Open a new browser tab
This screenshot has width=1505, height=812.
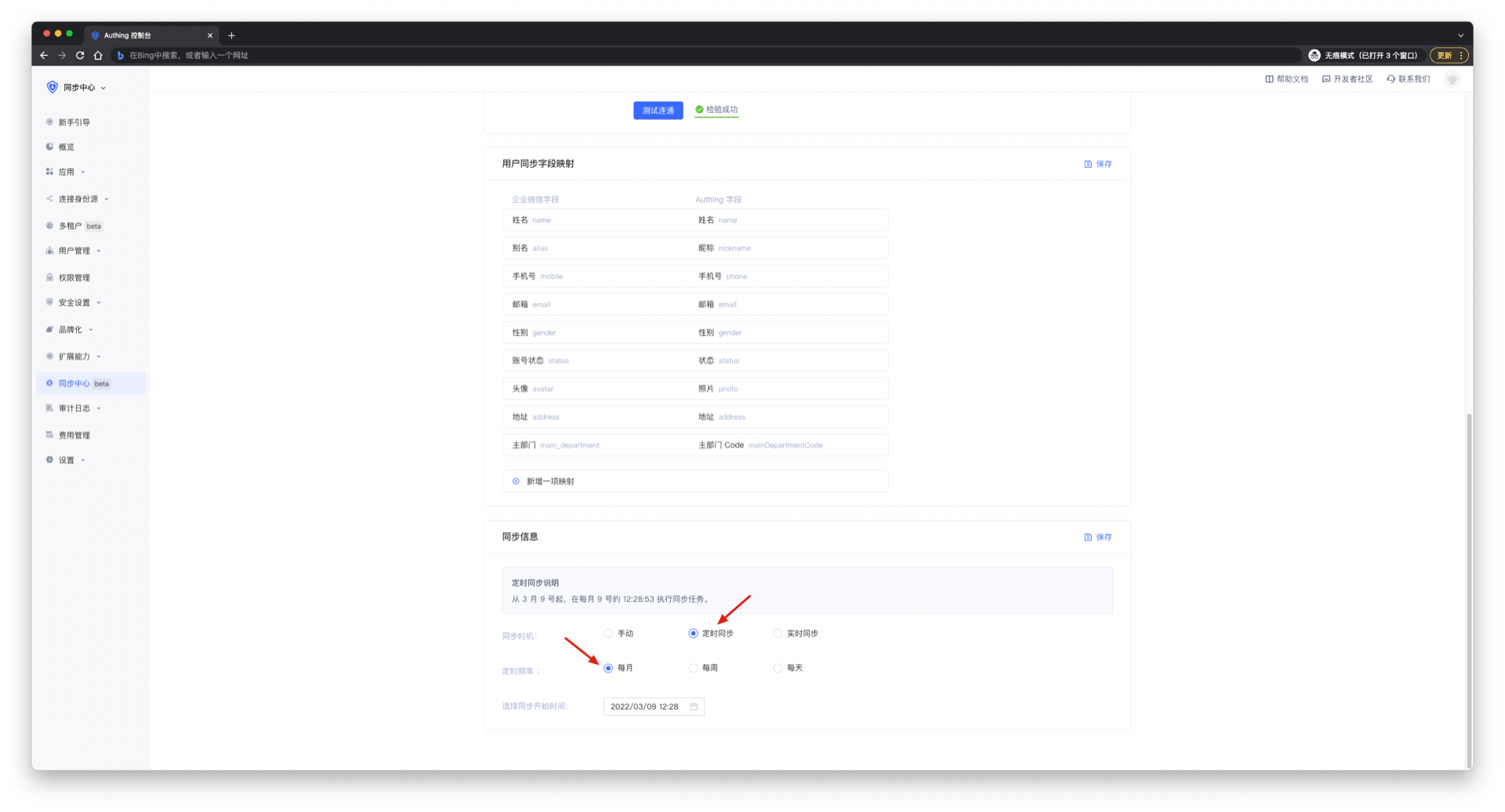231,35
